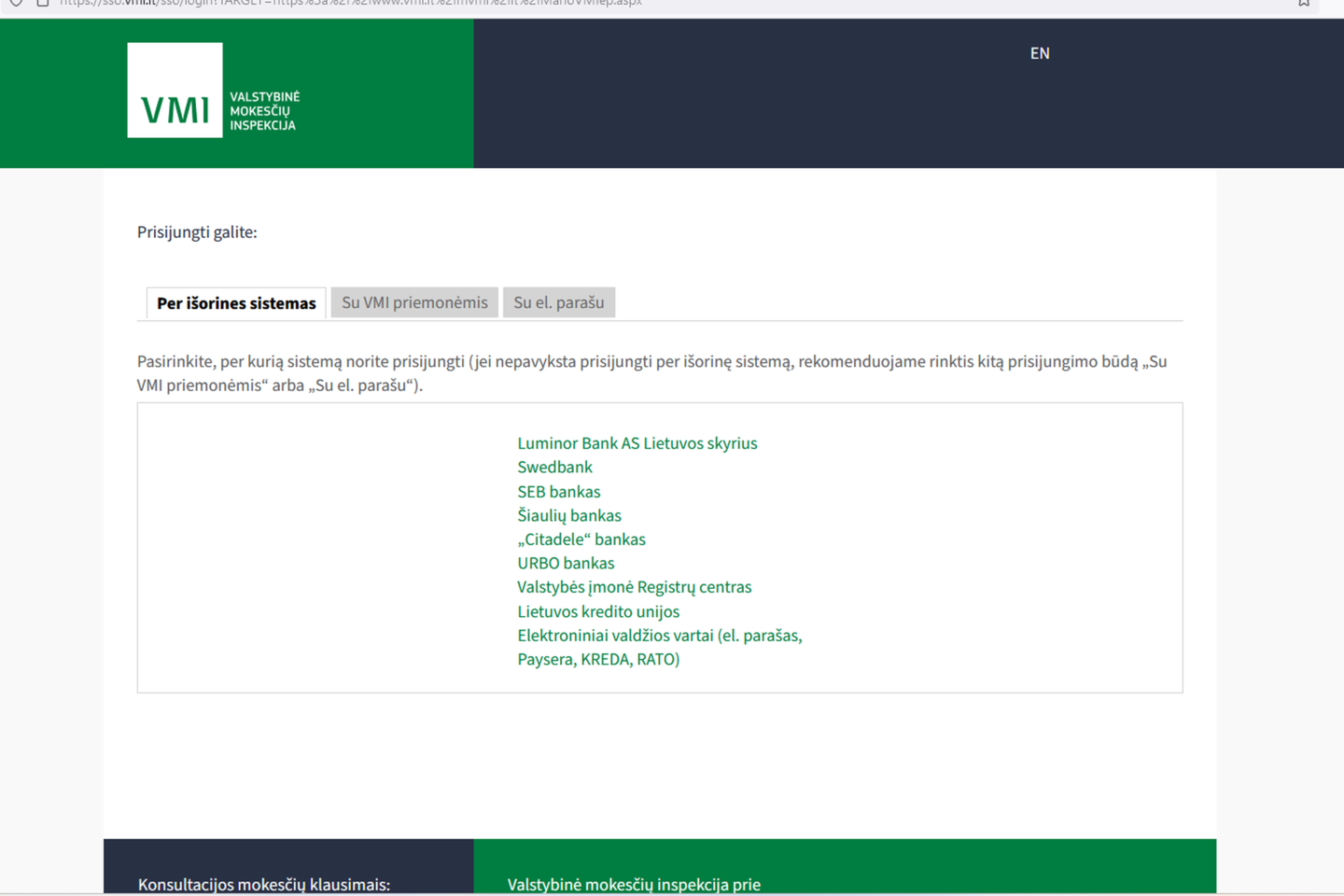Click the shield icon in the address bar
Image resolution: width=1344 pixels, height=896 pixels.
click(16, 3)
